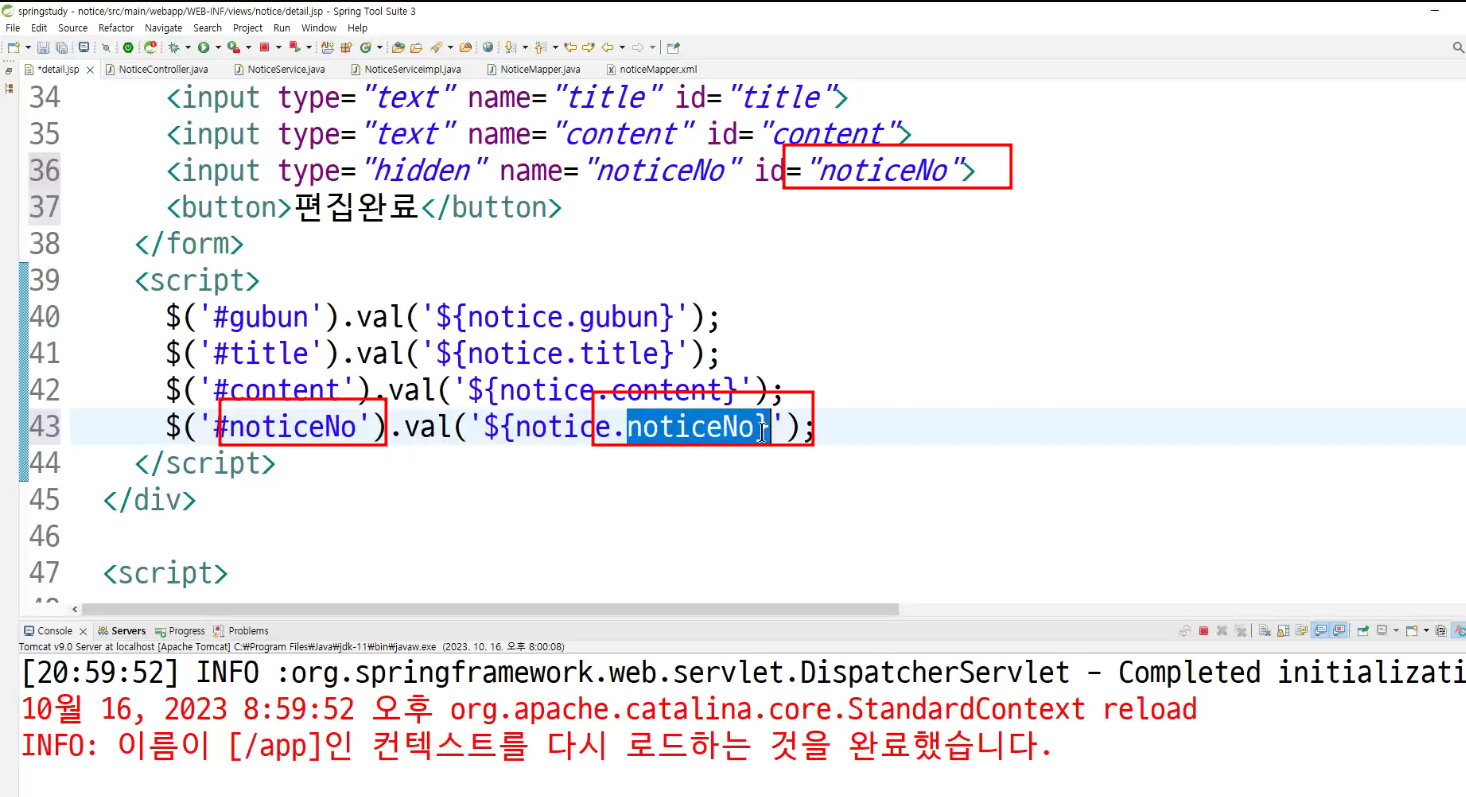Image resolution: width=1466 pixels, height=797 pixels.
Task: Open the Open Console dropdown arrow
Action: (x=1426, y=631)
